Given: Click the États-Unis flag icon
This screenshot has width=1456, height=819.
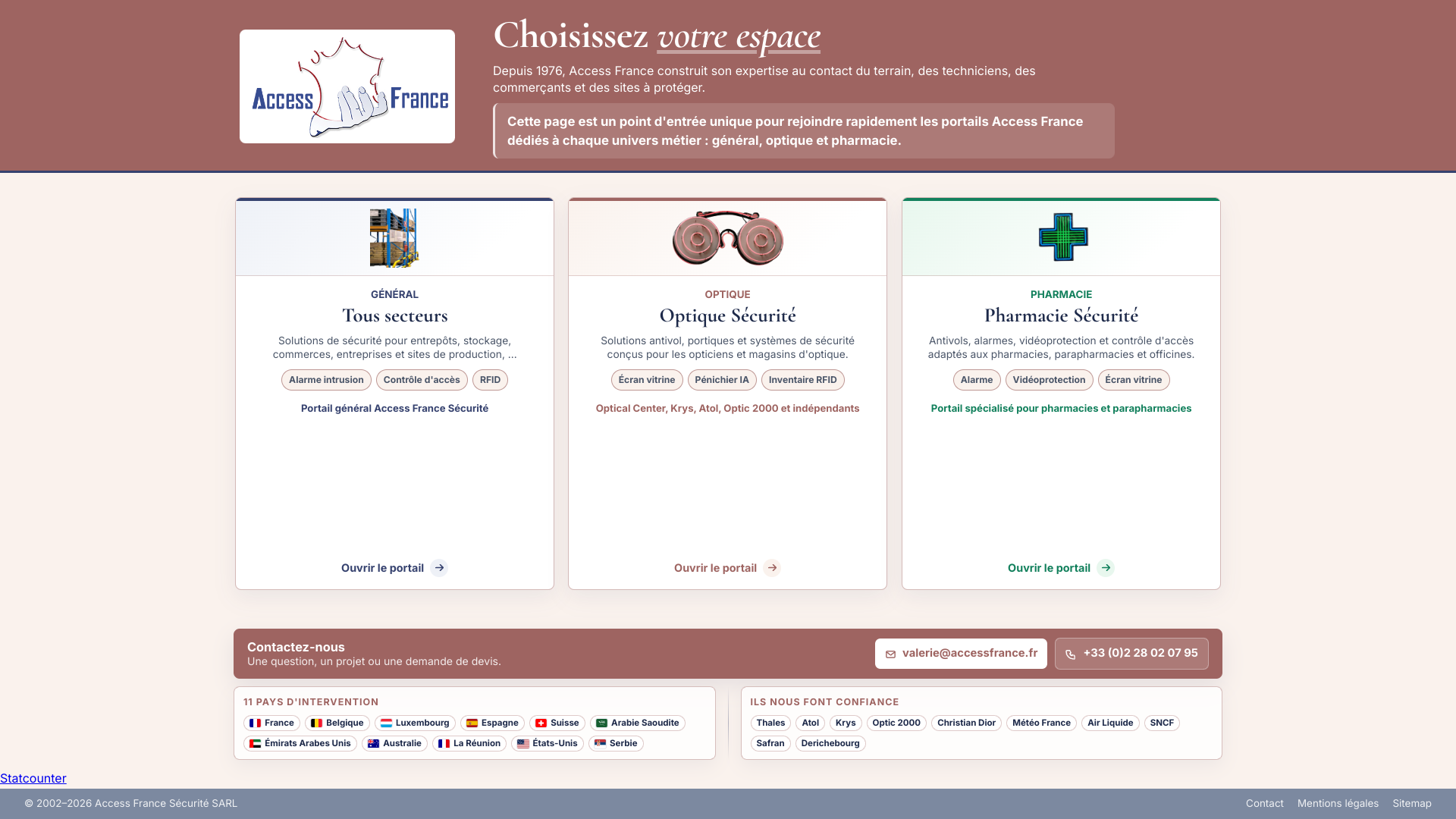Looking at the screenshot, I should [x=523, y=744].
